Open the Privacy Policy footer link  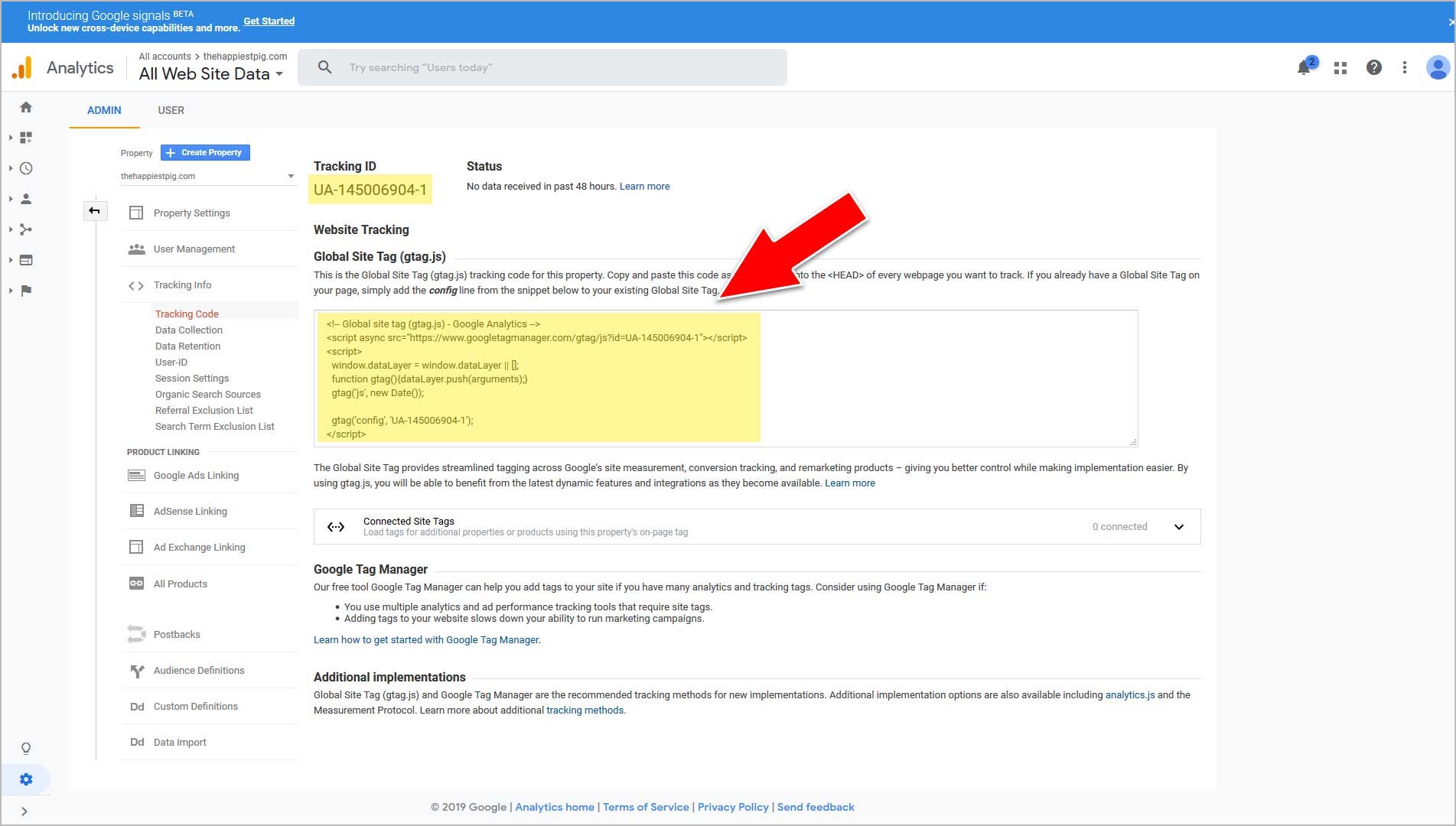coord(733,807)
